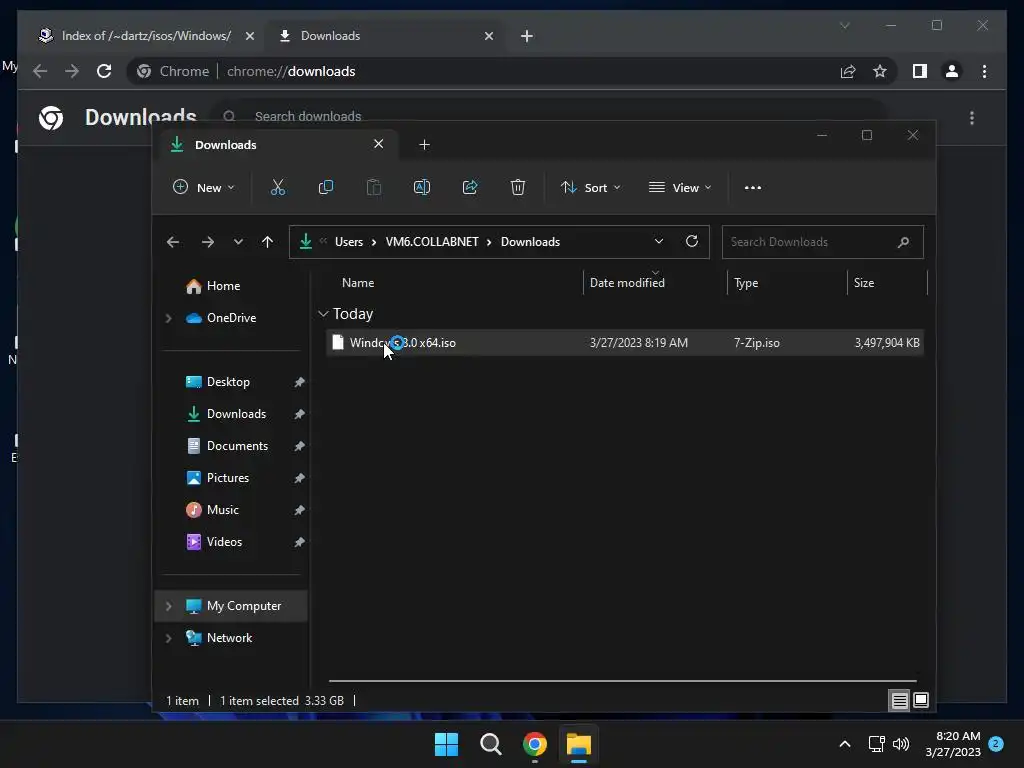
Task: Go back in File Explorer navigation
Action: [x=173, y=242]
